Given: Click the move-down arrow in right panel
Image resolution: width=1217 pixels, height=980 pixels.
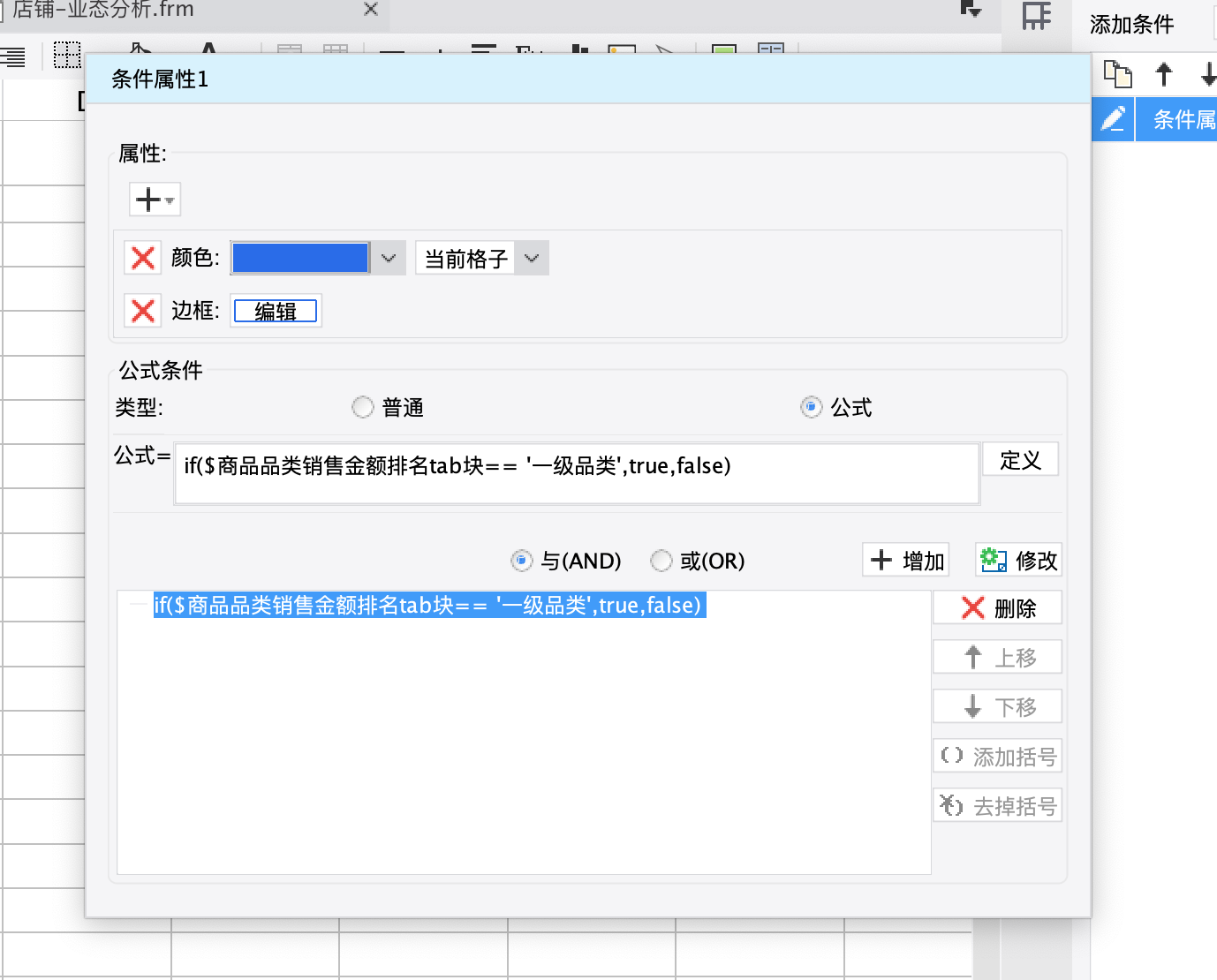Looking at the screenshot, I should click(1209, 74).
